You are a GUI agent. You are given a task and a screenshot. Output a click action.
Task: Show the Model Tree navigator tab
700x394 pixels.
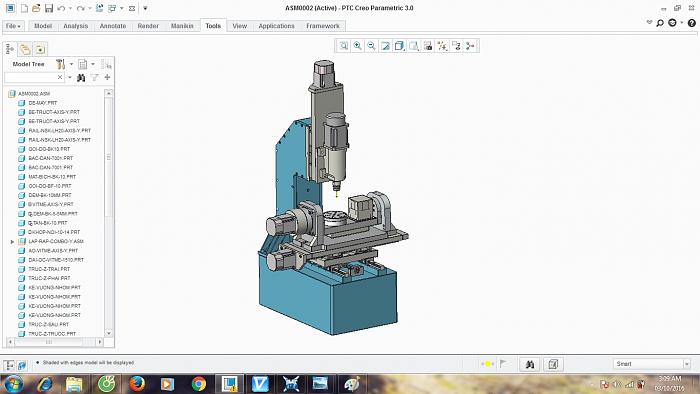[10, 49]
